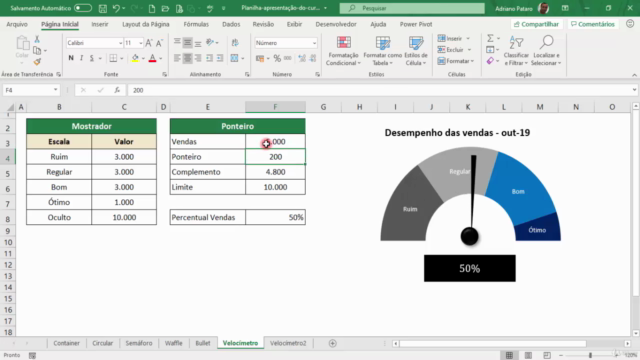
Task: Toggle Italic (I) formatting
Action: [x=81, y=58]
